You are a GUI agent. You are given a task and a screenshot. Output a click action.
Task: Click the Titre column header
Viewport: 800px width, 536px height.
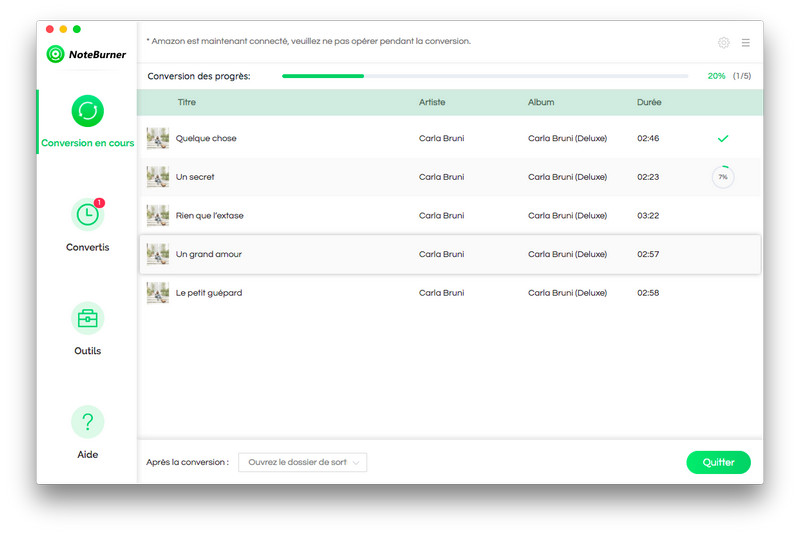click(187, 102)
